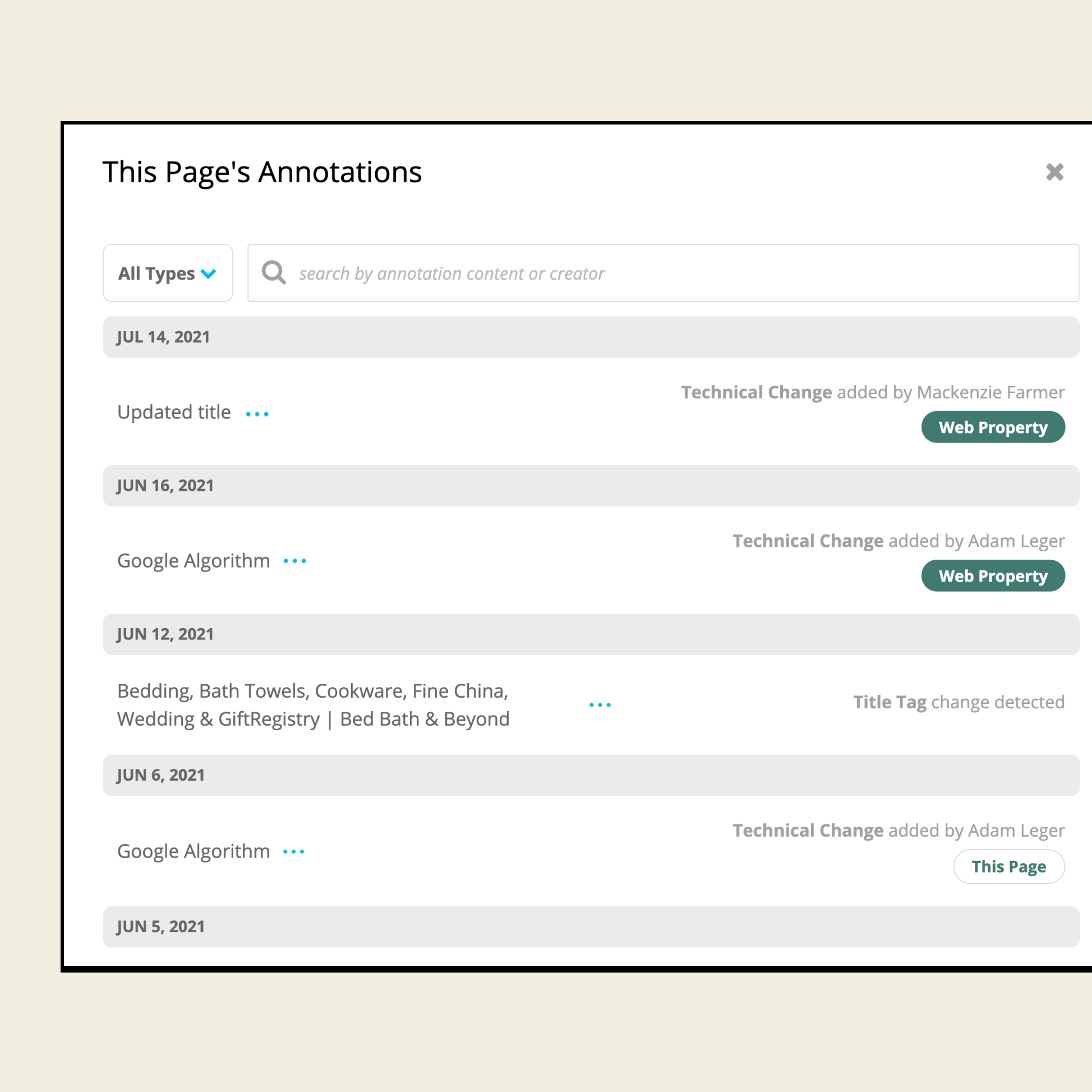Image resolution: width=1092 pixels, height=1092 pixels.
Task: Open three-dot menu for Bedding title tag annotation
Action: (600, 704)
